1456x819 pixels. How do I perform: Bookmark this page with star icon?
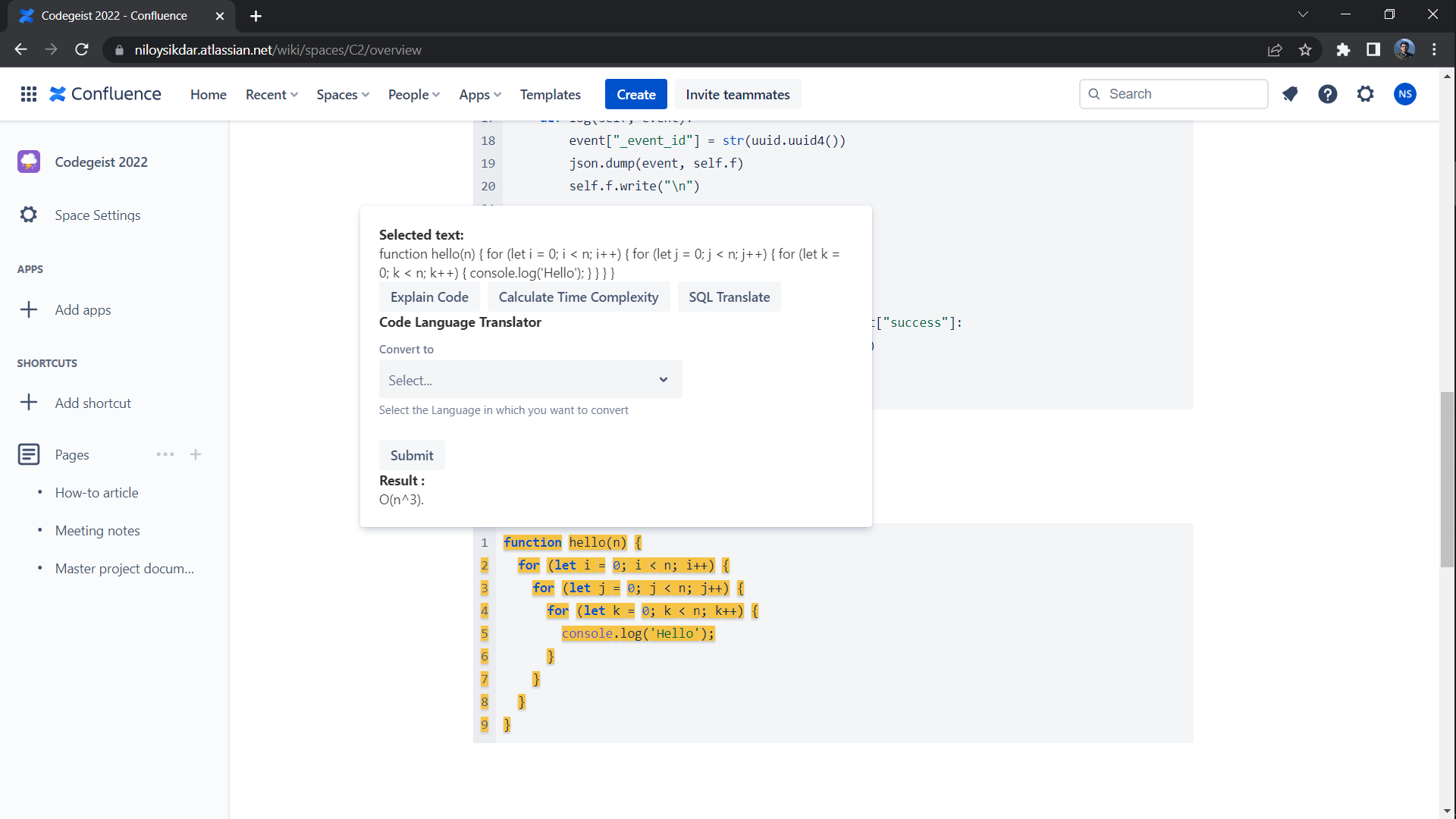[x=1305, y=50]
